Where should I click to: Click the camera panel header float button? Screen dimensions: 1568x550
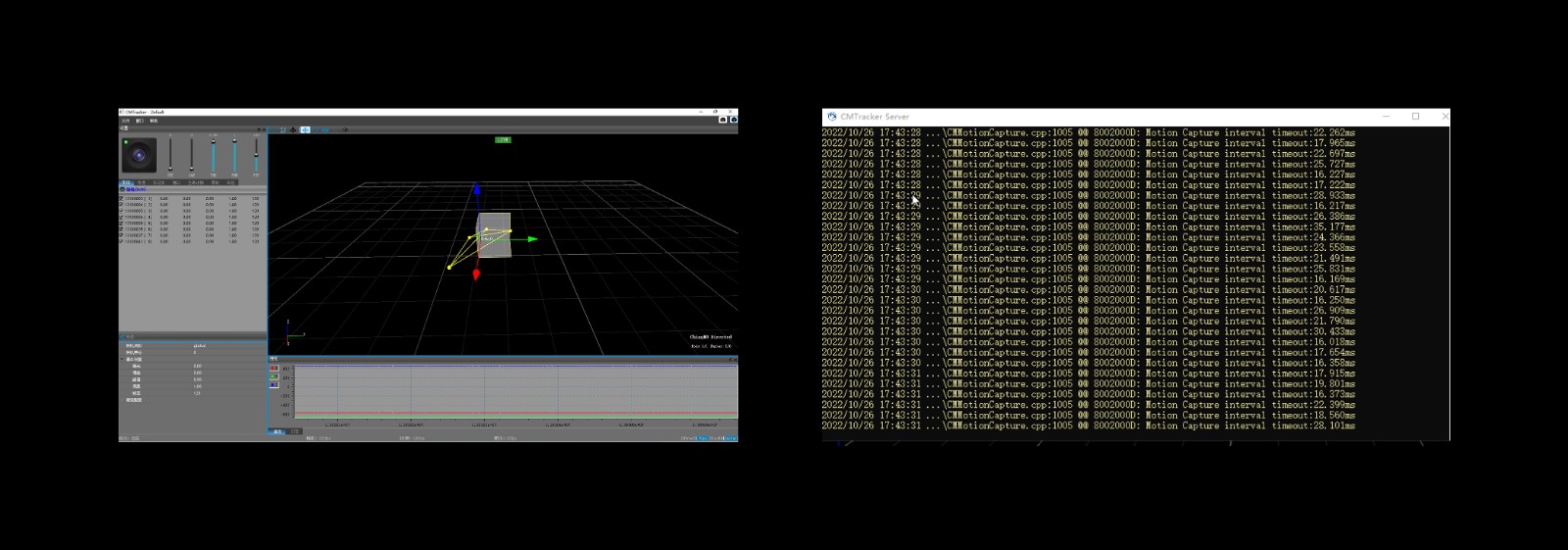259,129
